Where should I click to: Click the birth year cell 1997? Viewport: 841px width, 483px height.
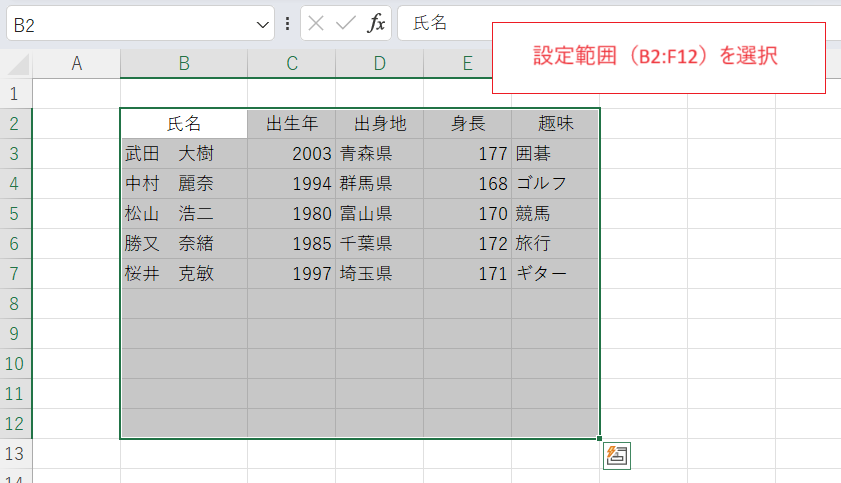pyautogui.click(x=292, y=274)
